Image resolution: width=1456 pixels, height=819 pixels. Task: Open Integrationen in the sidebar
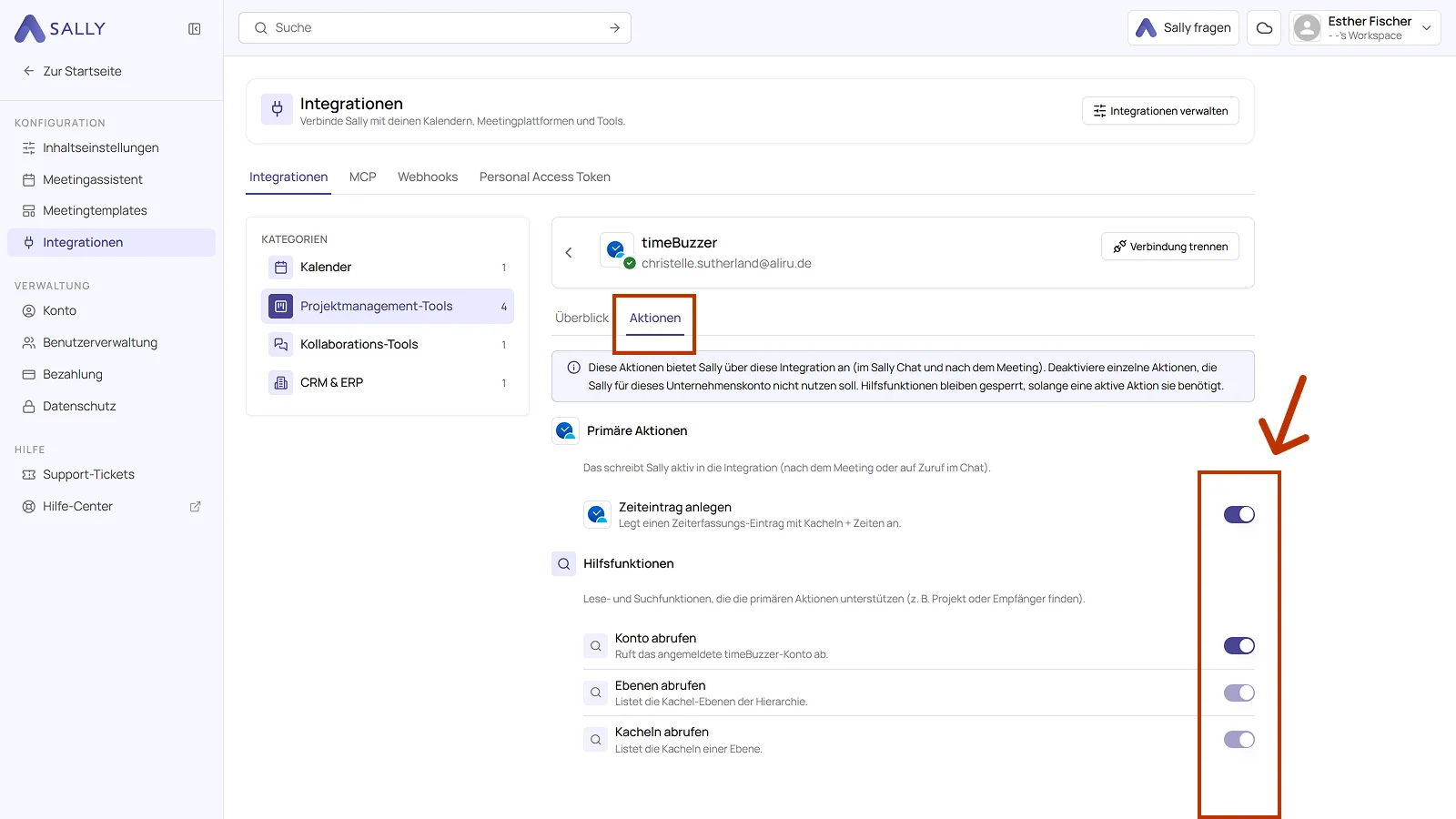coord(111,243)
